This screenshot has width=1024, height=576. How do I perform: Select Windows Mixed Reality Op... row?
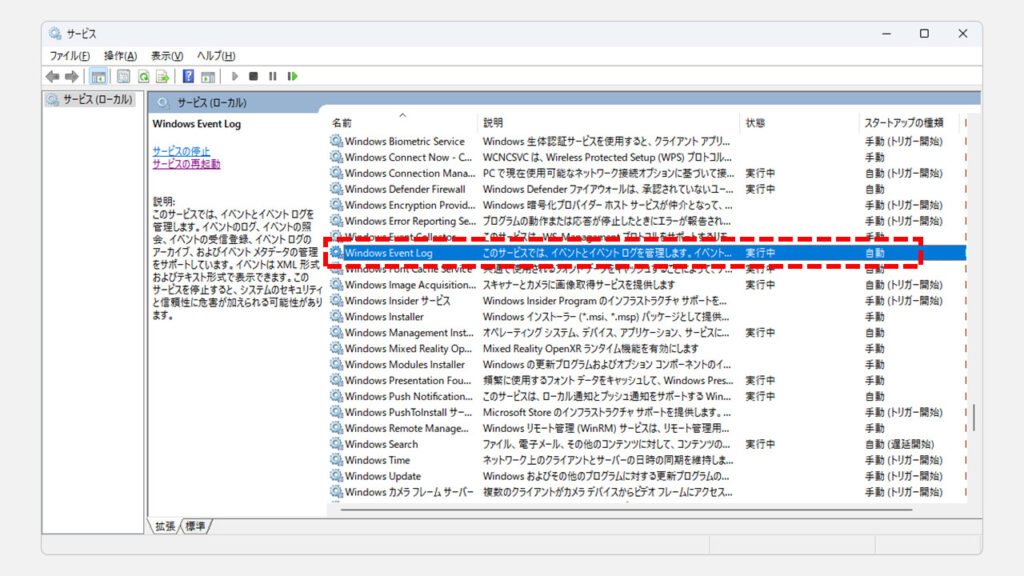[x=647, y=349]
